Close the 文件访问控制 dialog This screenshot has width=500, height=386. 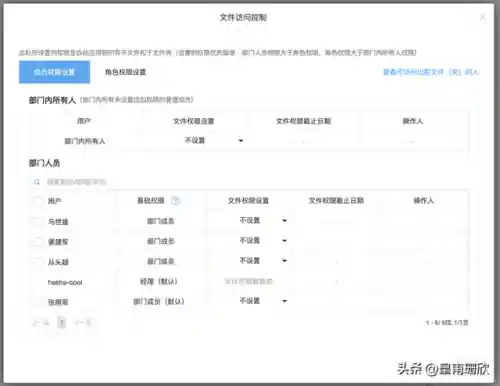coord(482,17)
